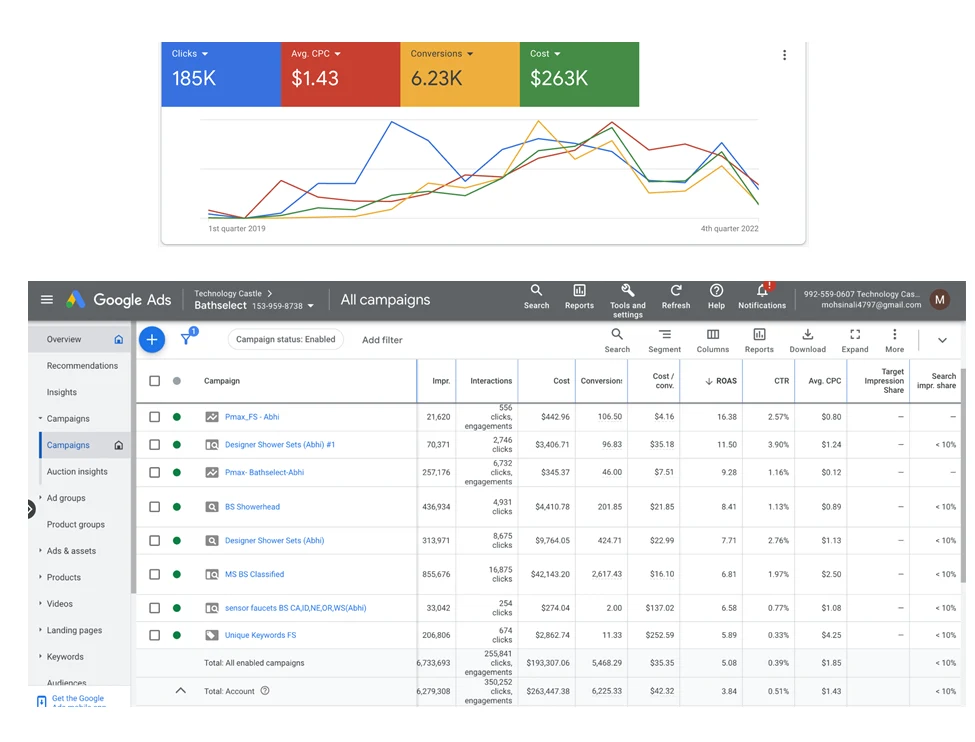Click the blue plus create button

coord(152,340)
